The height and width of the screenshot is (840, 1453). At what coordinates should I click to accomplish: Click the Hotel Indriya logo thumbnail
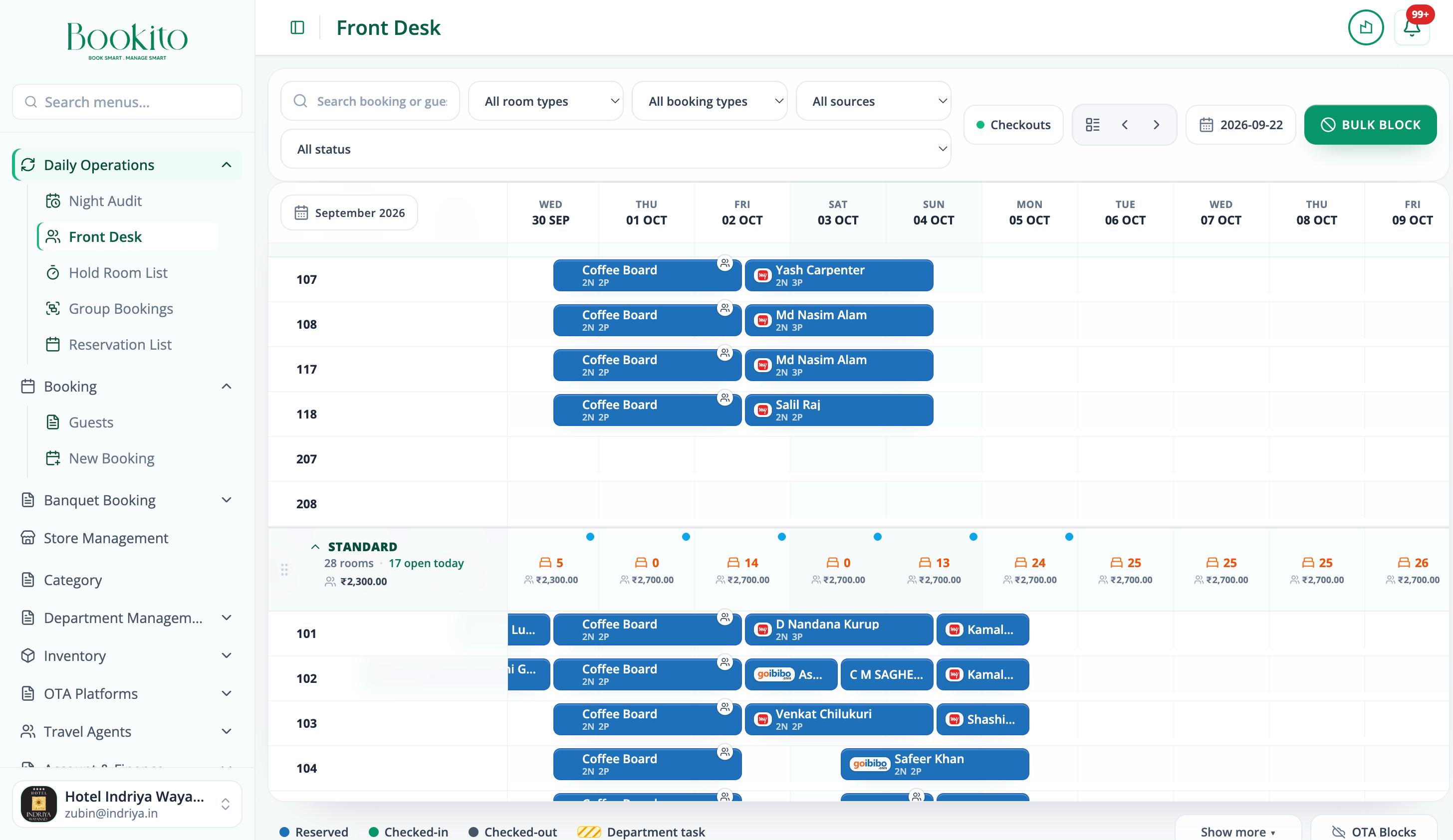click(38, 804)
